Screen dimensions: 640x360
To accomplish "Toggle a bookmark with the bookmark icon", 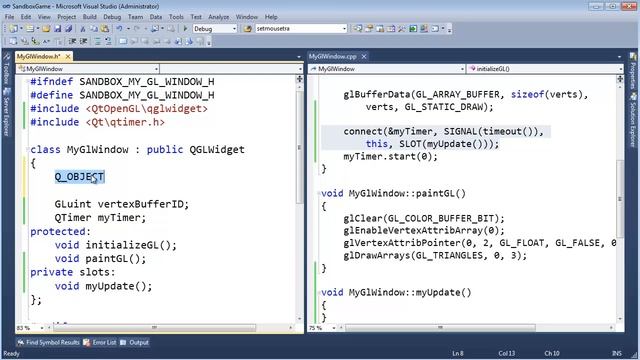I will click(123, 41).
